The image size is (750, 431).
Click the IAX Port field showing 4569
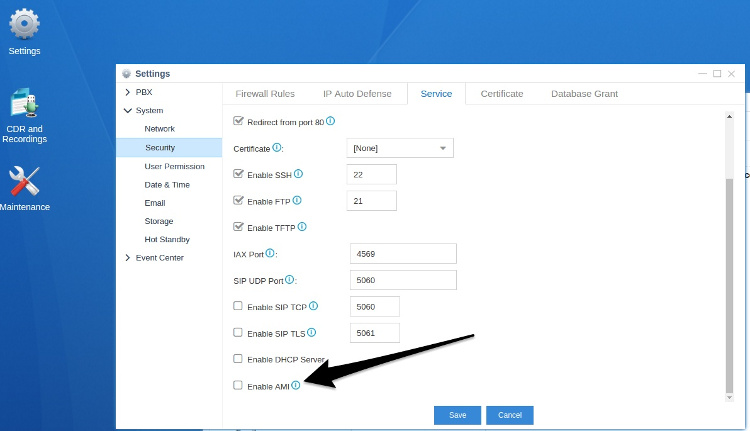403,254
